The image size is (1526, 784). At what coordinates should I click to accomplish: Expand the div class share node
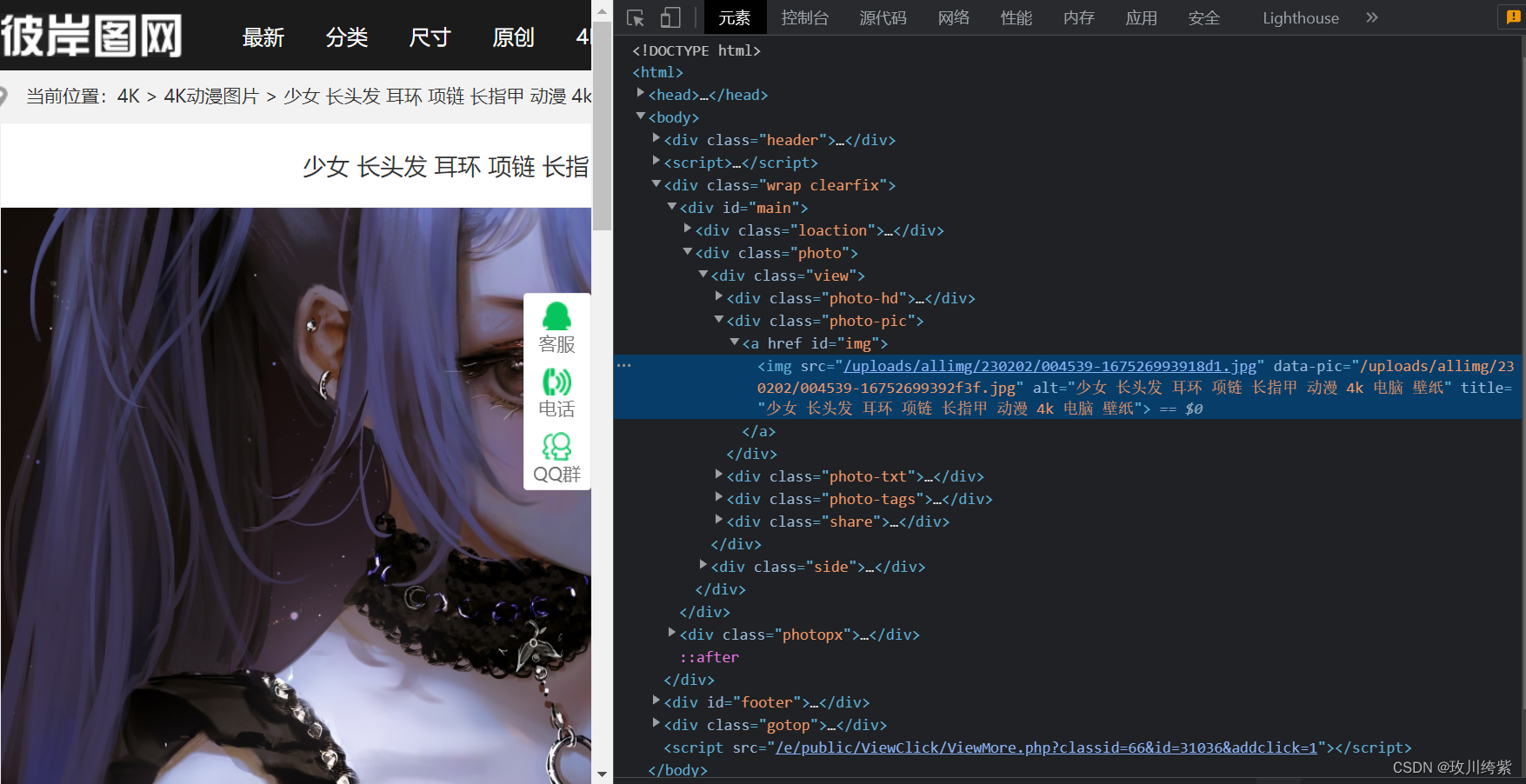pos(719,520)
